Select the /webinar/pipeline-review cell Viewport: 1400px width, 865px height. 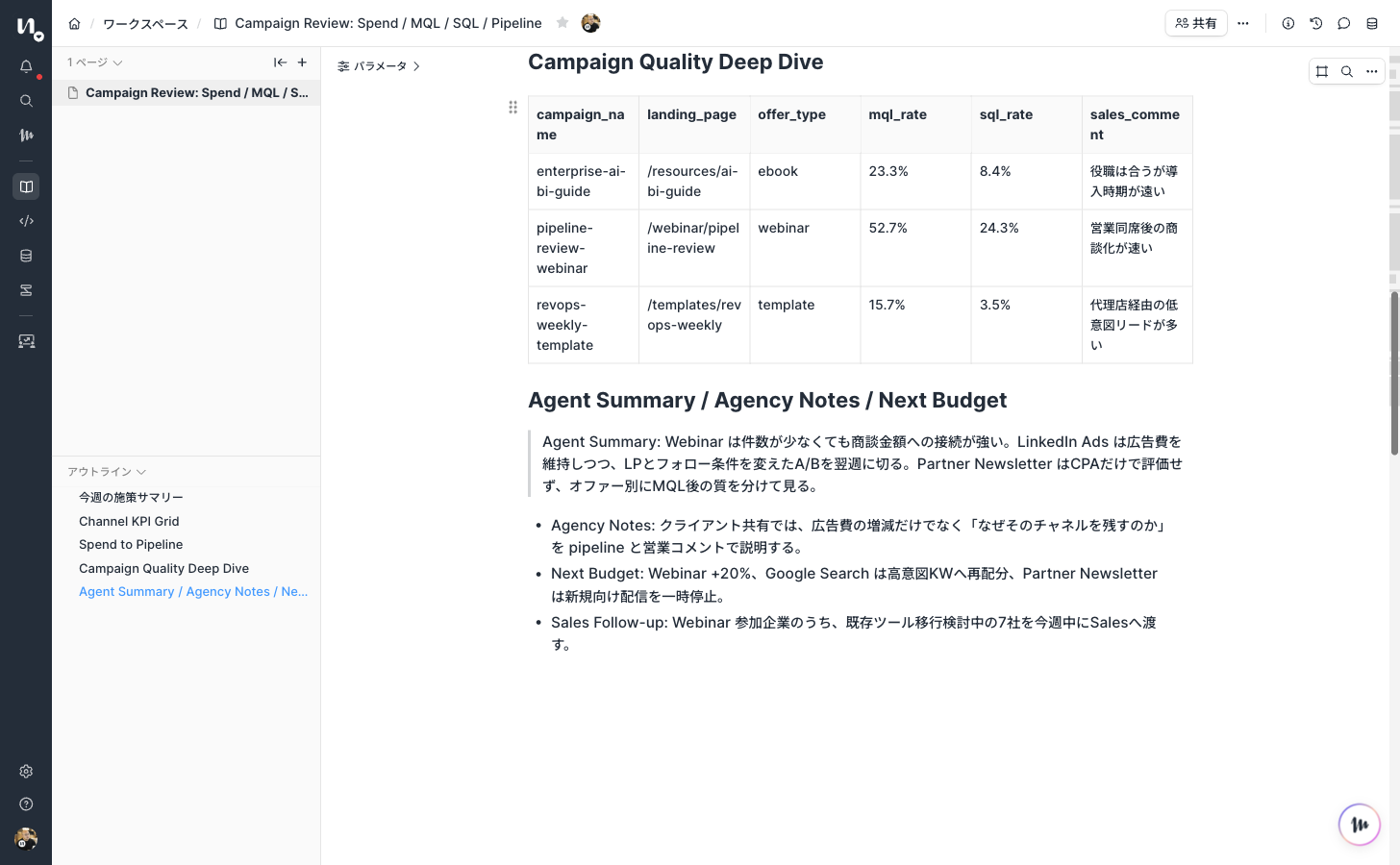point(694,248)
